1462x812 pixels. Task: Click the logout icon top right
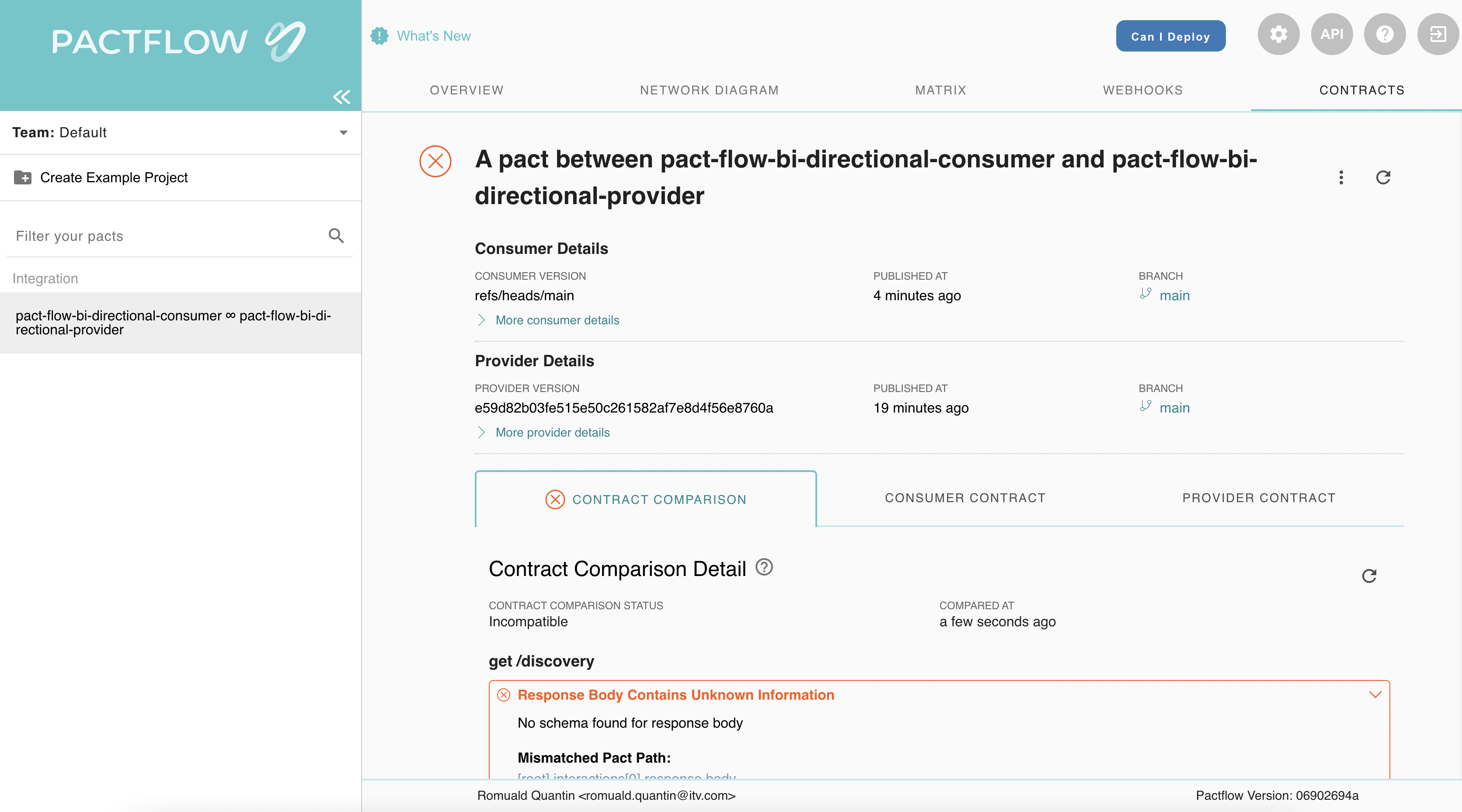point(1438,35)
